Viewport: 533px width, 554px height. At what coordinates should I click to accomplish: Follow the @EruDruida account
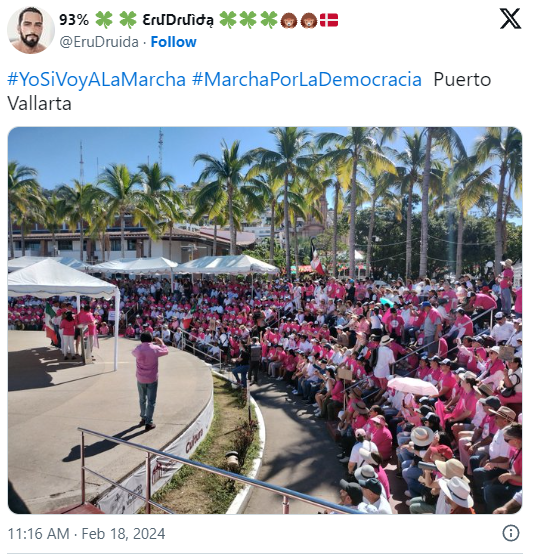[173, 42]
